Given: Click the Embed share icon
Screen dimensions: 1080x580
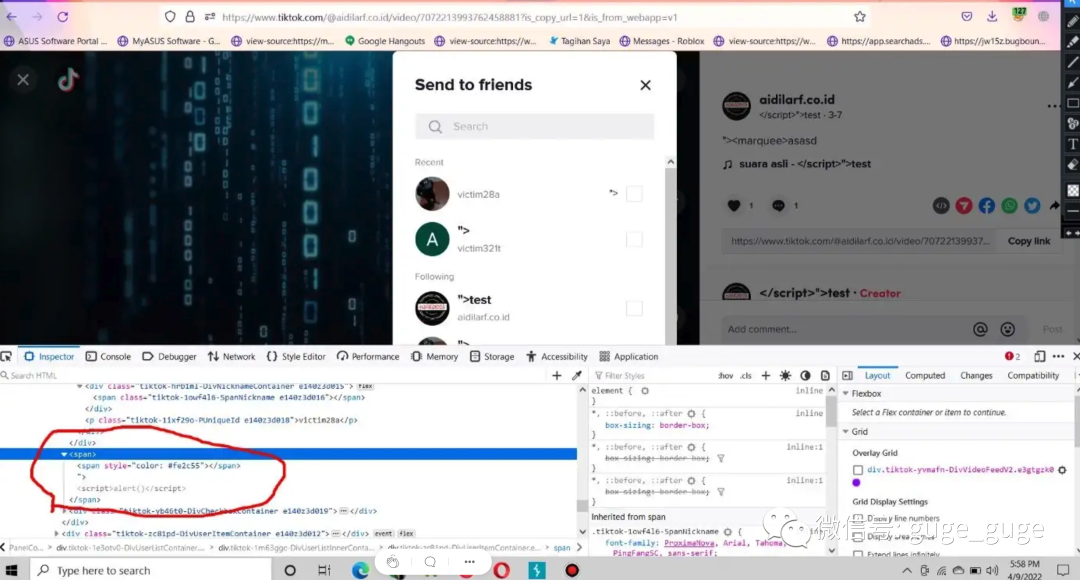Looking at the screenshot, I should [x=941, y=205].
